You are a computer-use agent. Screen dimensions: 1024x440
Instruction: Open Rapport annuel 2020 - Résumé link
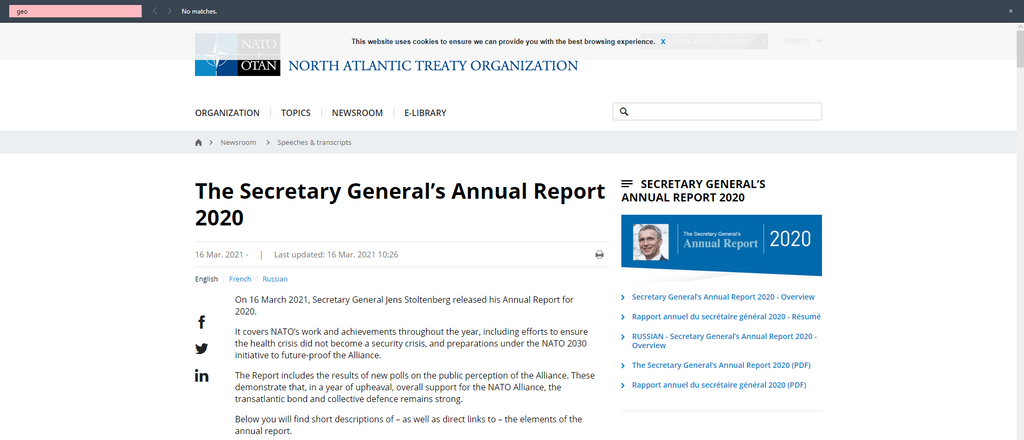[726, 317]
